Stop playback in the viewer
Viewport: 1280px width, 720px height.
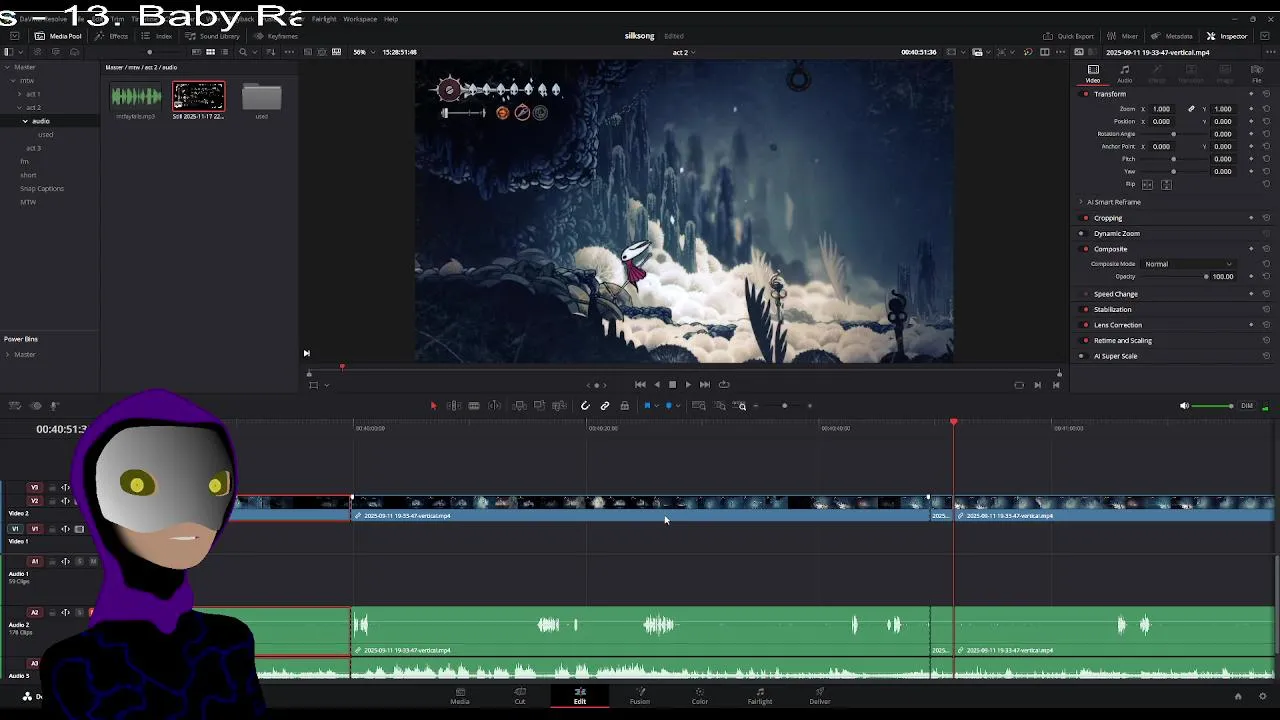click(672, 384)
